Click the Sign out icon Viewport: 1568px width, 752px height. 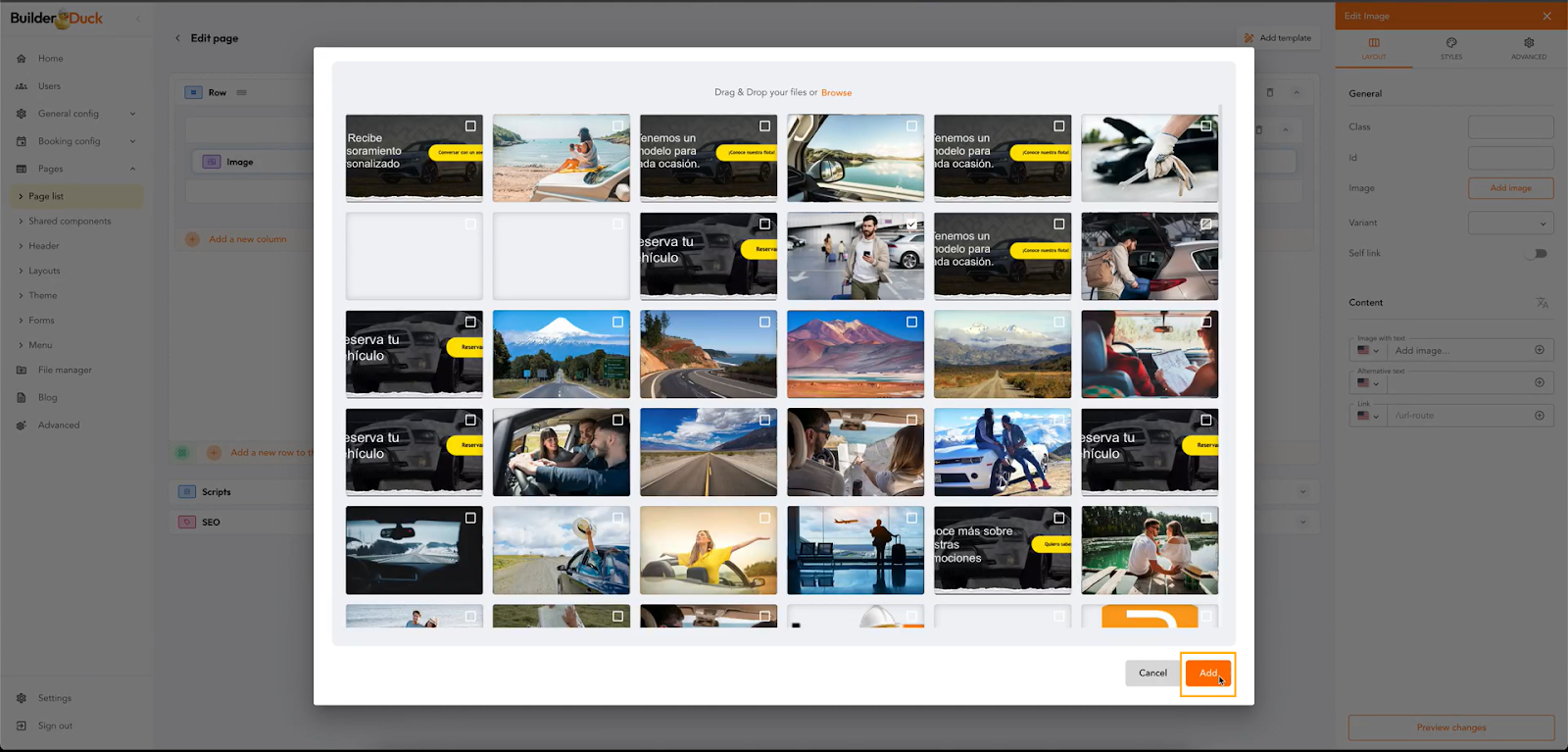pos(22,727)
